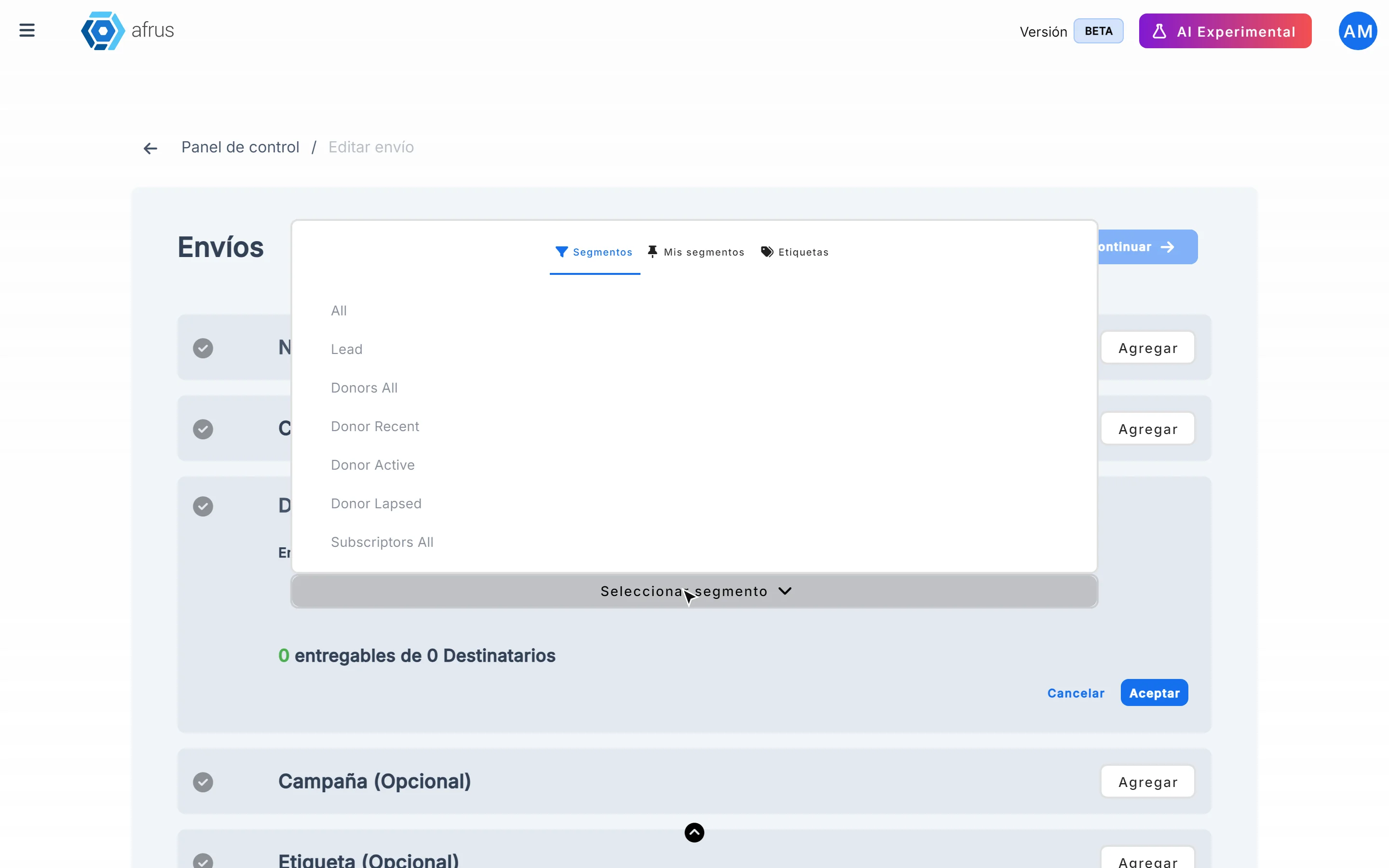Click Agregar in the first Envíos row

(x=1147, y=348)
